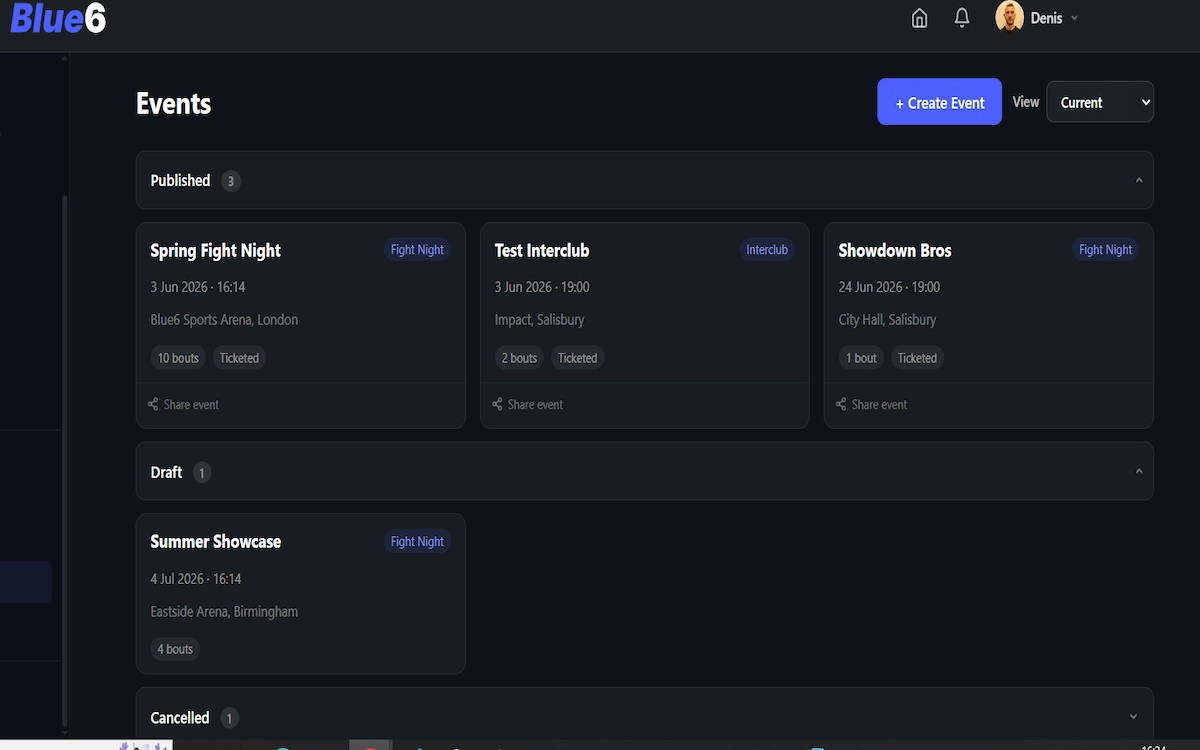Collapse the Draft section chevron
The image size is (1200, 750).
[1138, 471]
